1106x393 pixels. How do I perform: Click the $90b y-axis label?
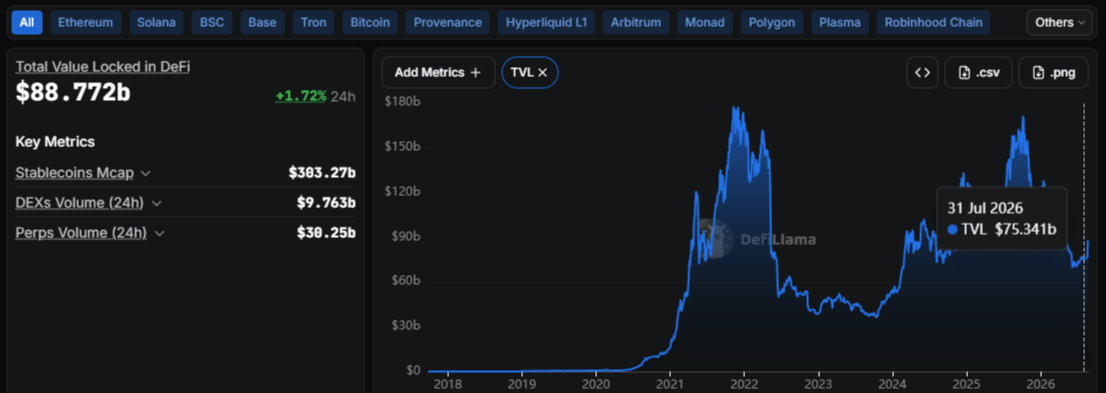[406, 236]
